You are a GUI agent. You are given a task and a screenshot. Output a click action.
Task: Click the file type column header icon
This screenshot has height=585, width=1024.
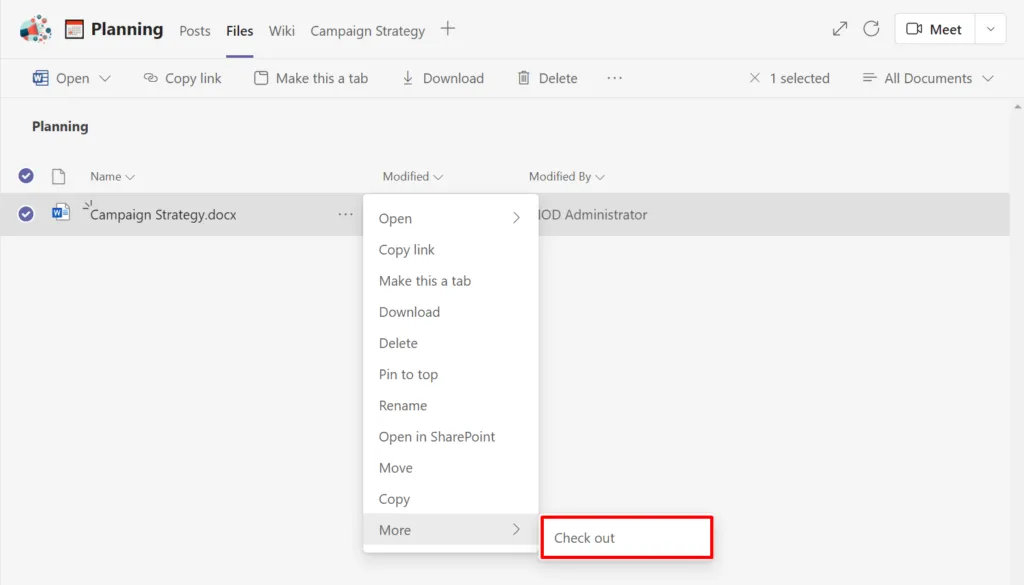(x=59, y=176)
